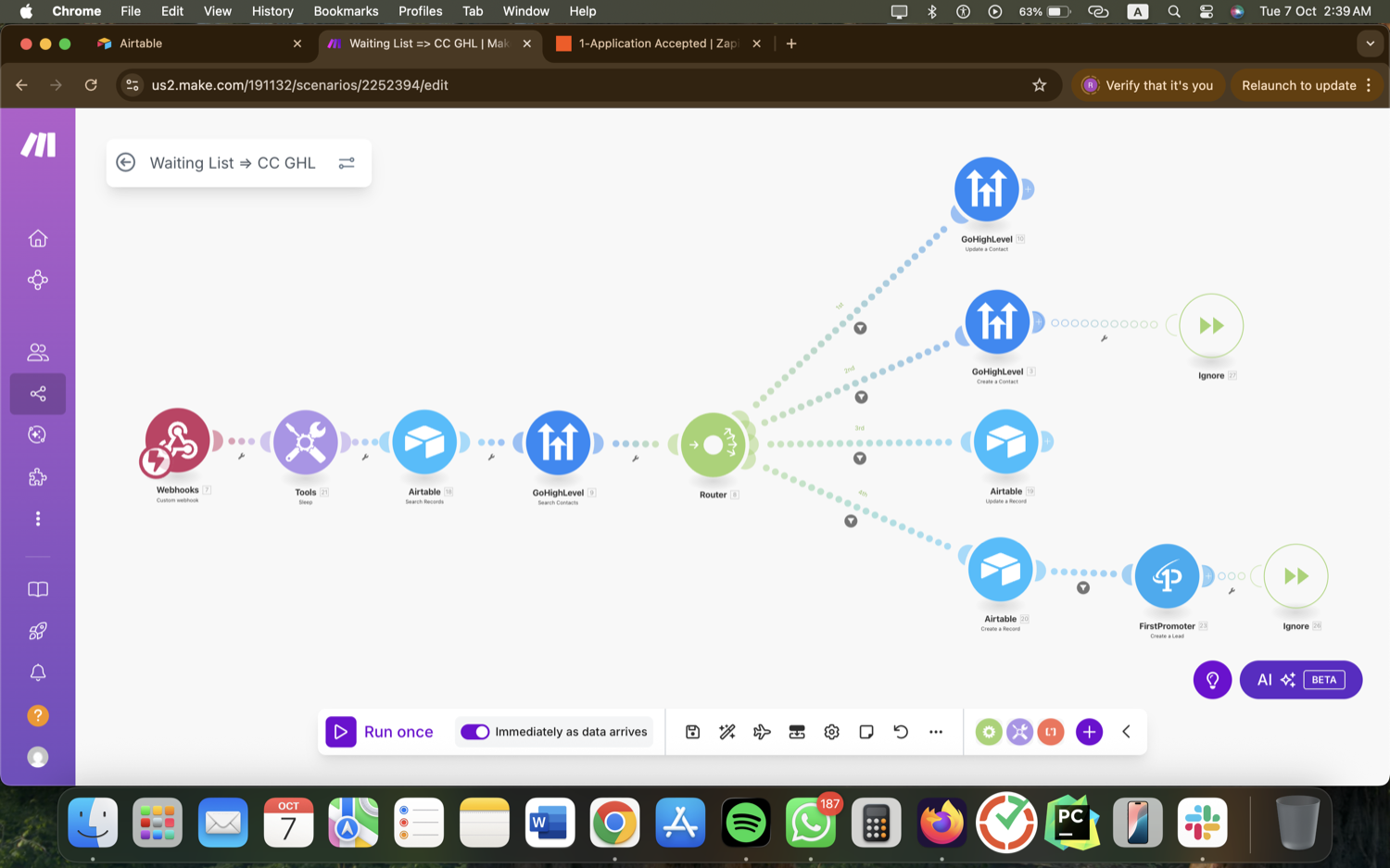This screenshot has width=1390, height=868.
Task: Open the Tools Sleep module
Action: pyautogui.click(x=305, y=443)
